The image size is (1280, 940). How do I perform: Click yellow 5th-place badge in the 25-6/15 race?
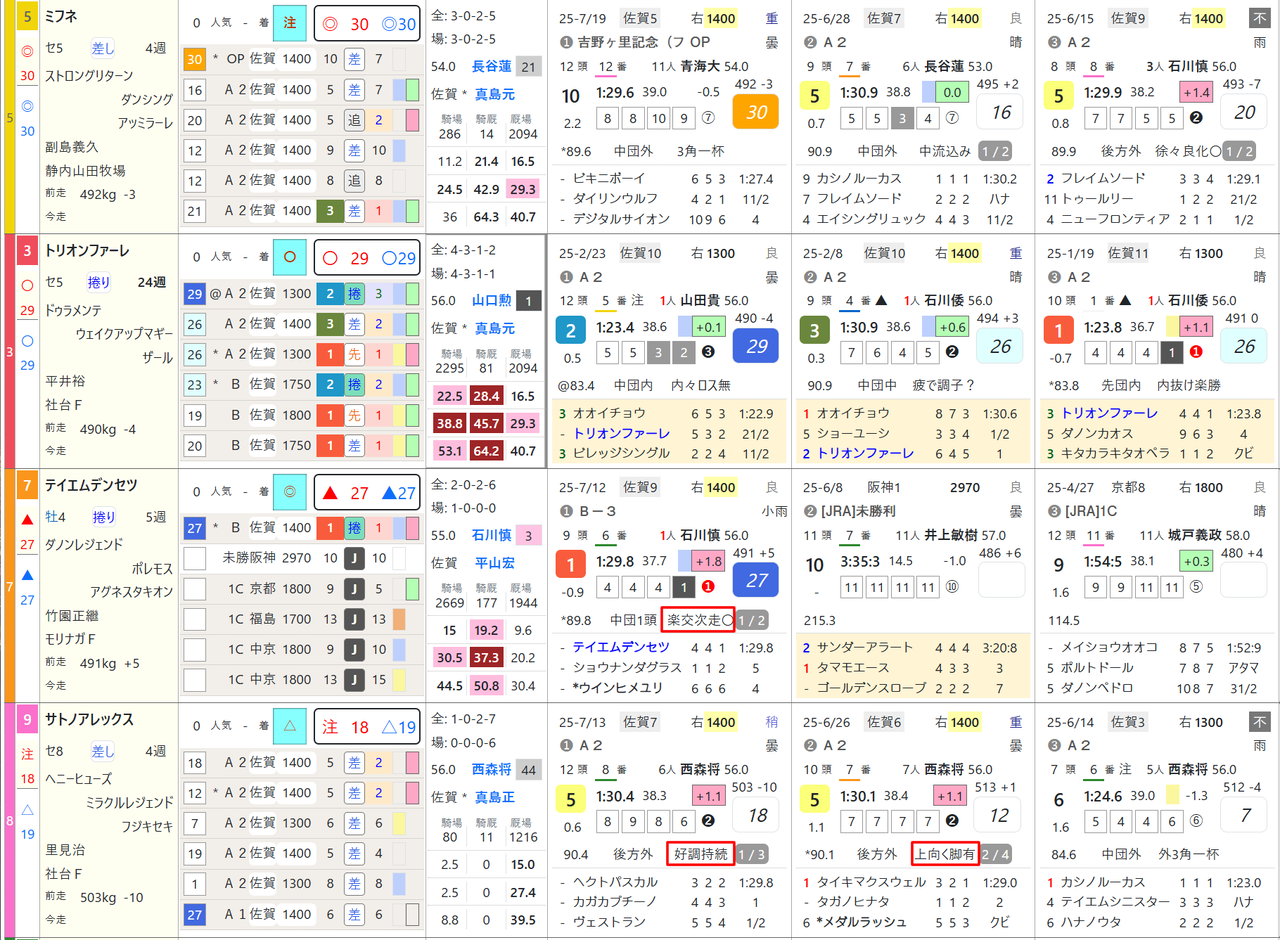coord(1060,97)
